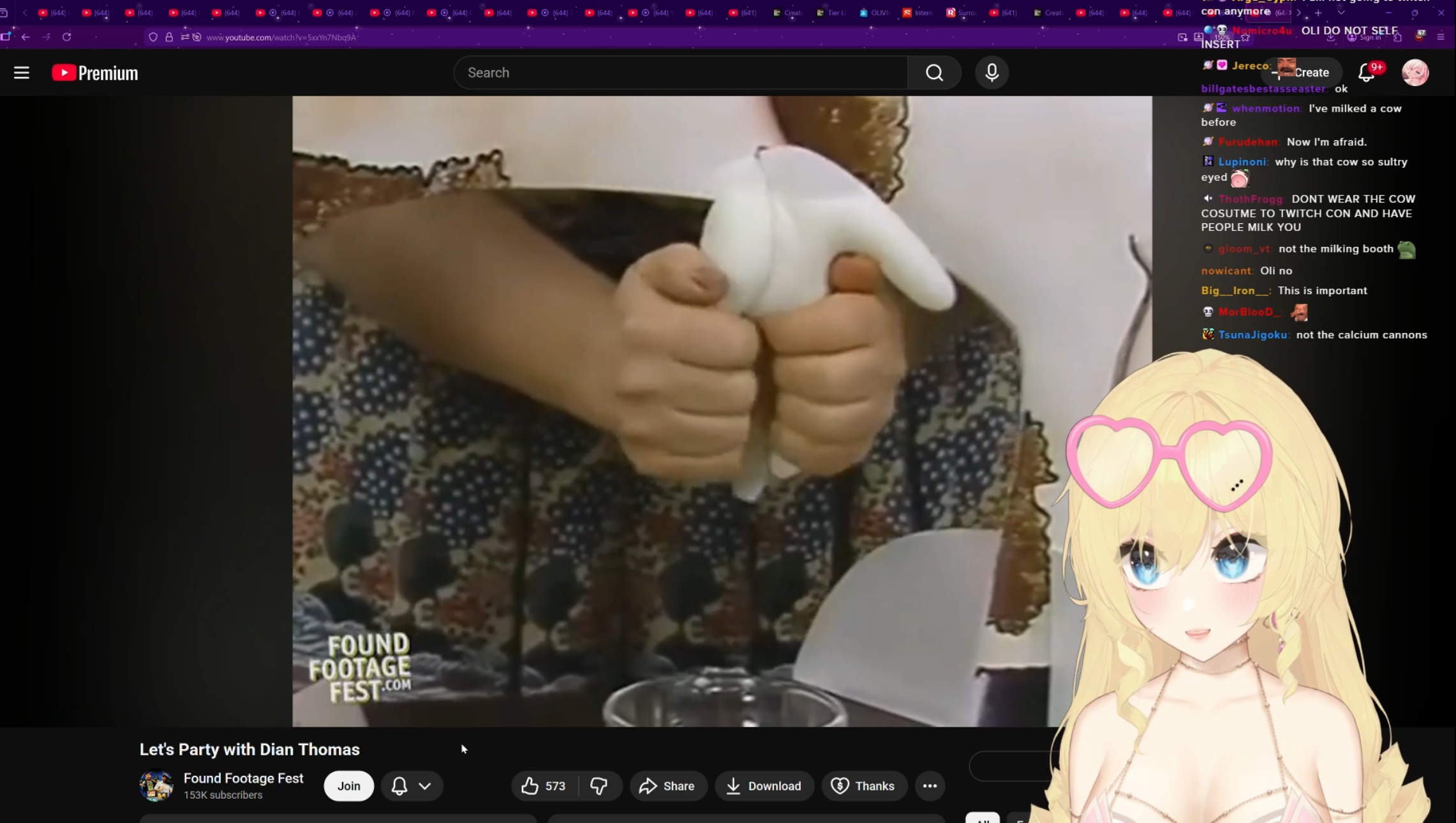The image size is (1456, 823).
Task: Start voice search with microphone icon
Action: 992,73
